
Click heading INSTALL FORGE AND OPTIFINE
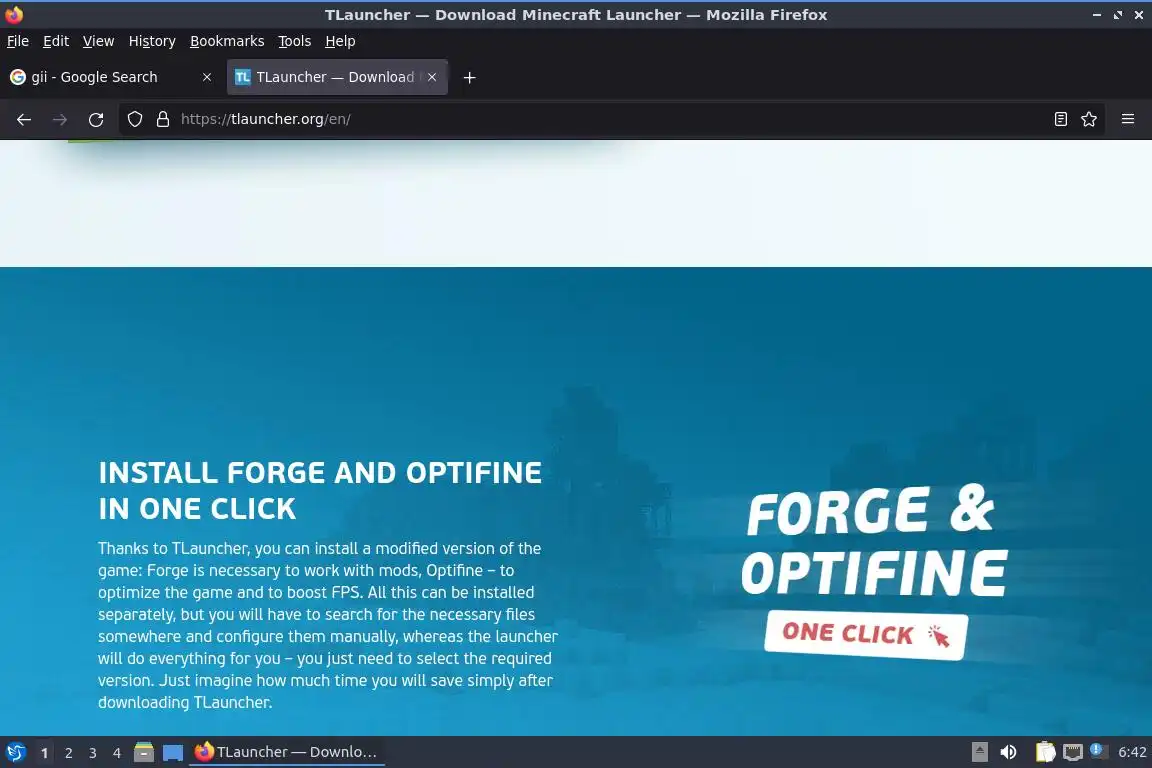pos(320,490)
